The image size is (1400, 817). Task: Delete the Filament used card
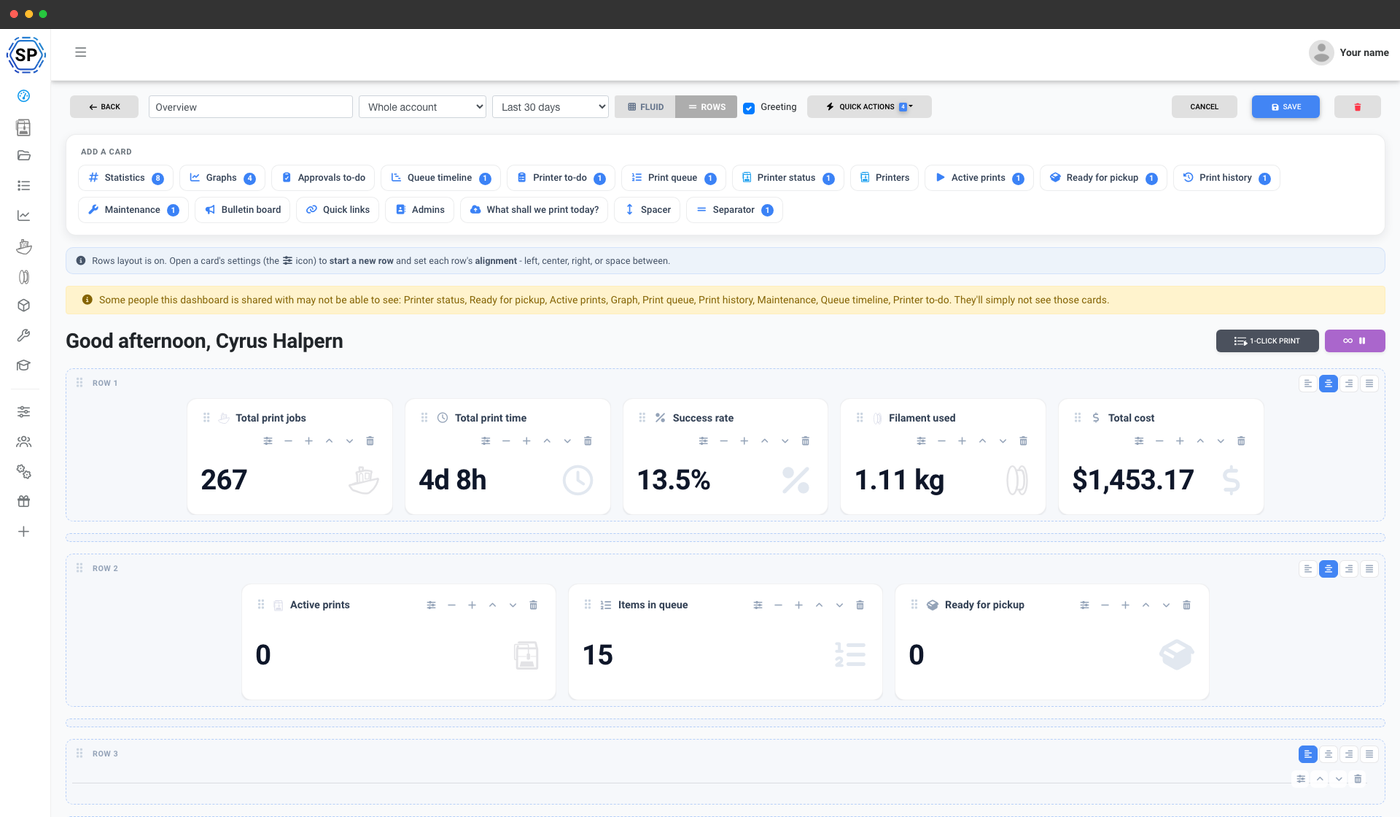coord(1023,441)
